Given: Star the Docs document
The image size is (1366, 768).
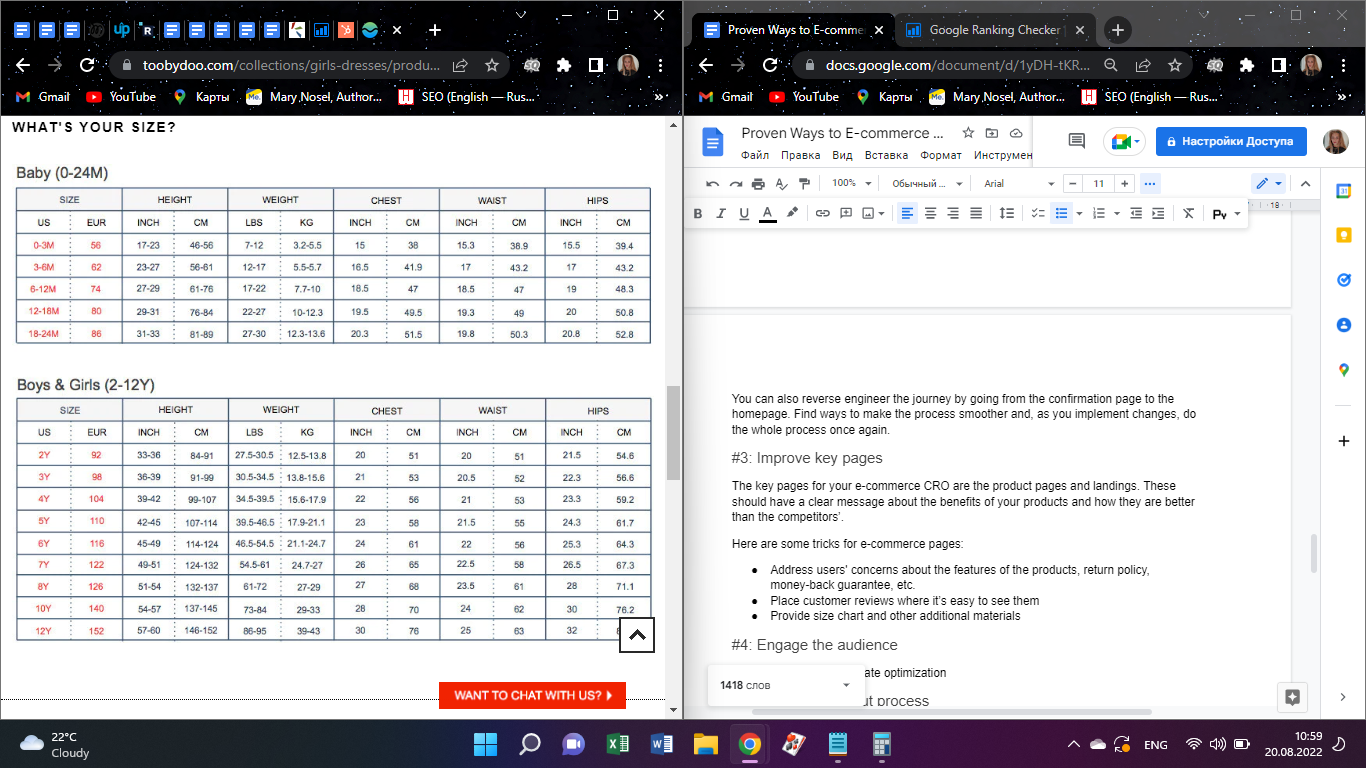Looking at the screenshot, I should click(x=968, y=133).
